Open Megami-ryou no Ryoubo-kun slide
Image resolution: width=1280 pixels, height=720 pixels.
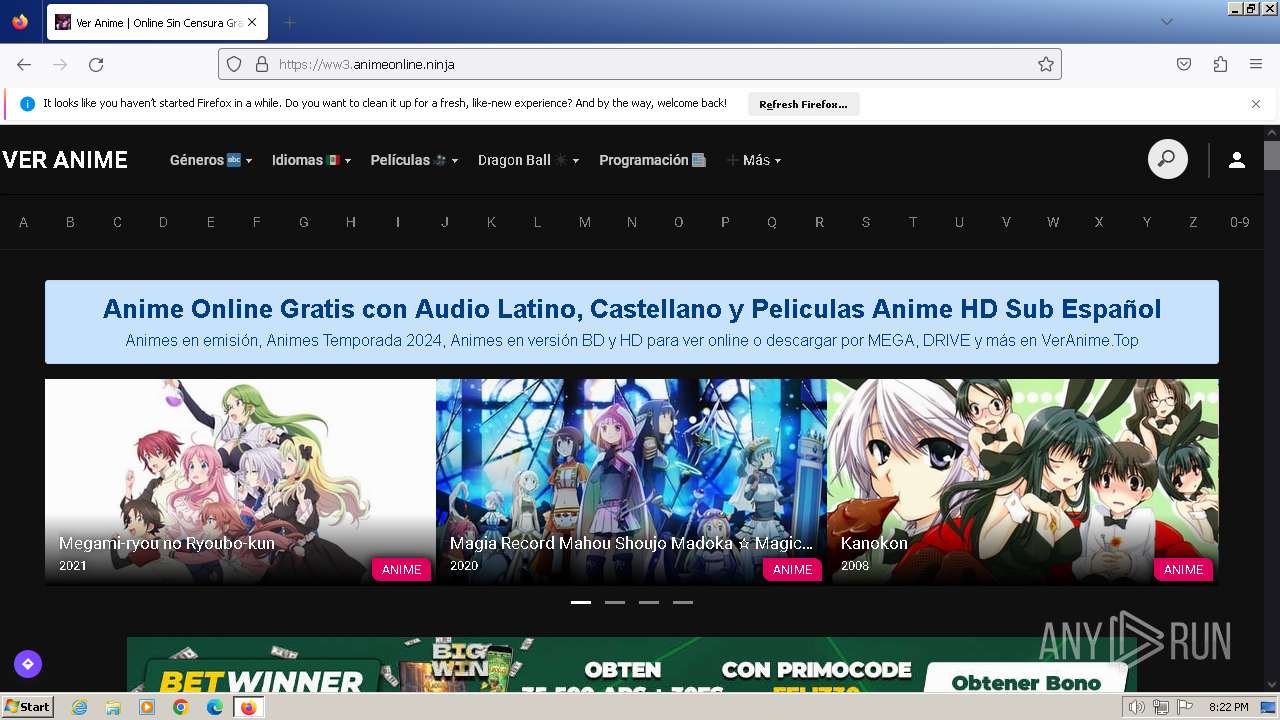[x=240, y=481]
